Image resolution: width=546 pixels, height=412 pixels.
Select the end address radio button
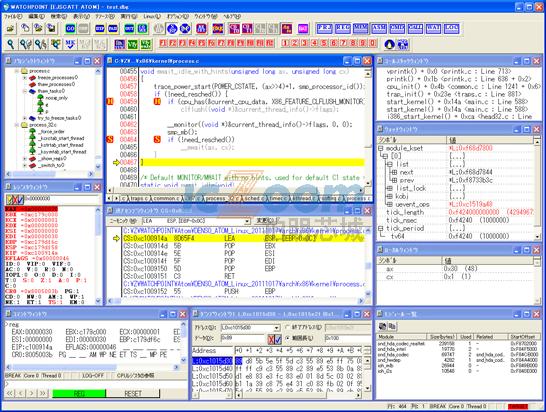288,327
